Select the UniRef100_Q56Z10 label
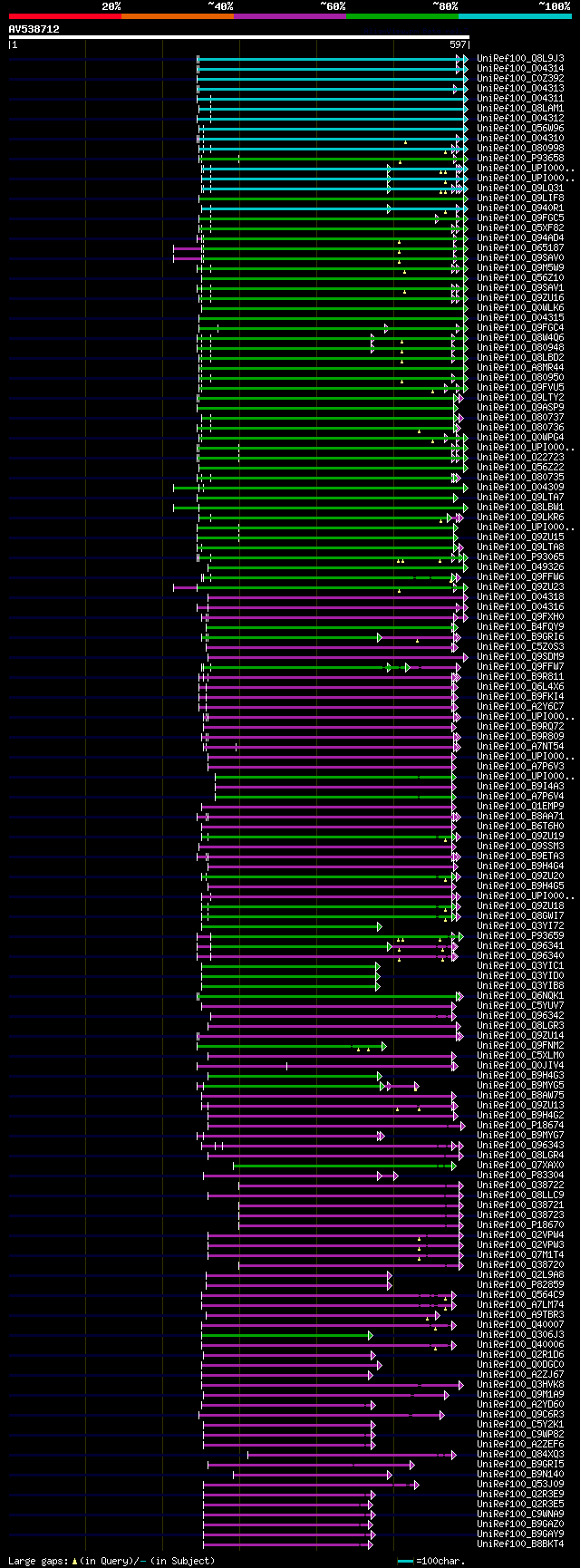 pyautogui.click(x=520, y=277)
